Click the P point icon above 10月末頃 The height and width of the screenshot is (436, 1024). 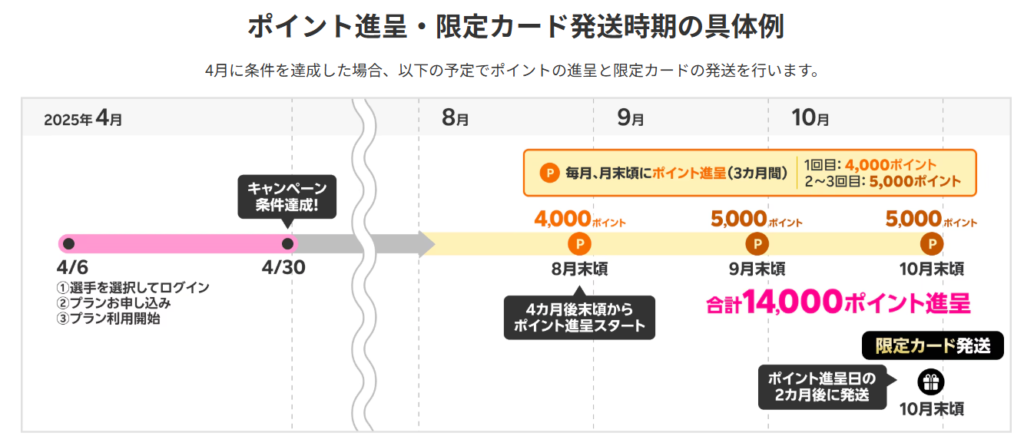pos(931,244)
